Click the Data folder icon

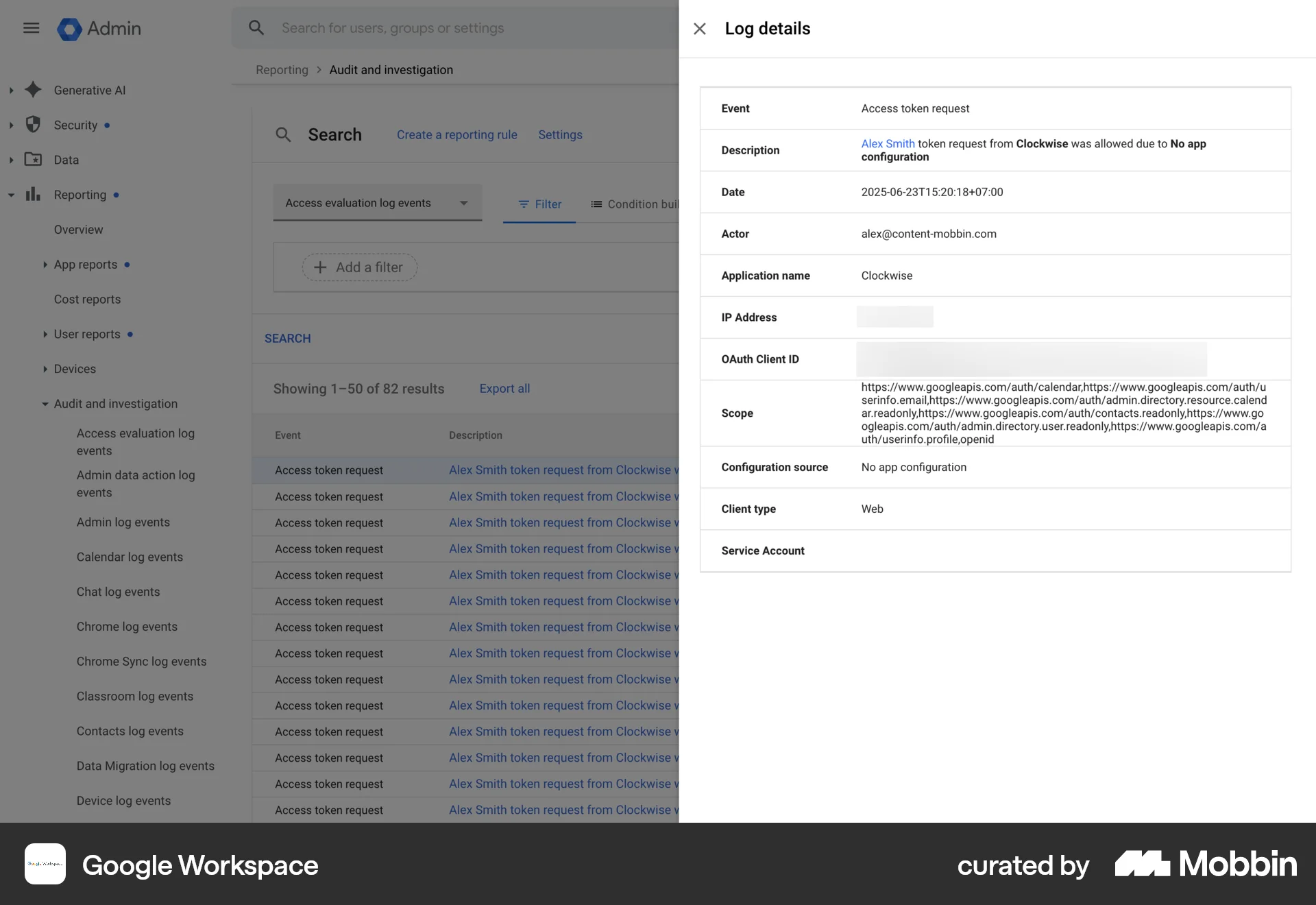pos(33,159)
